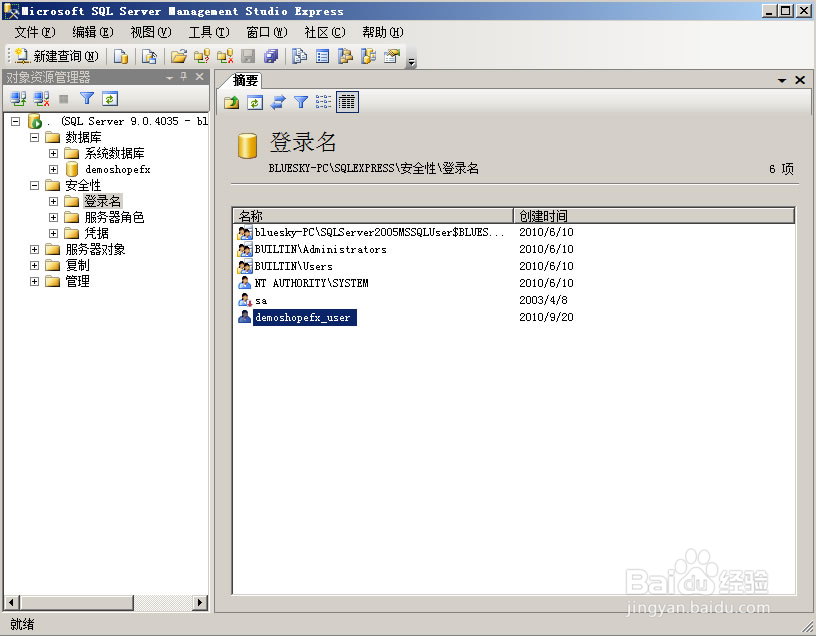Select 服务器角色 in the tree
The height and width of the screenshot is (636, 816).
pos(114,218)
